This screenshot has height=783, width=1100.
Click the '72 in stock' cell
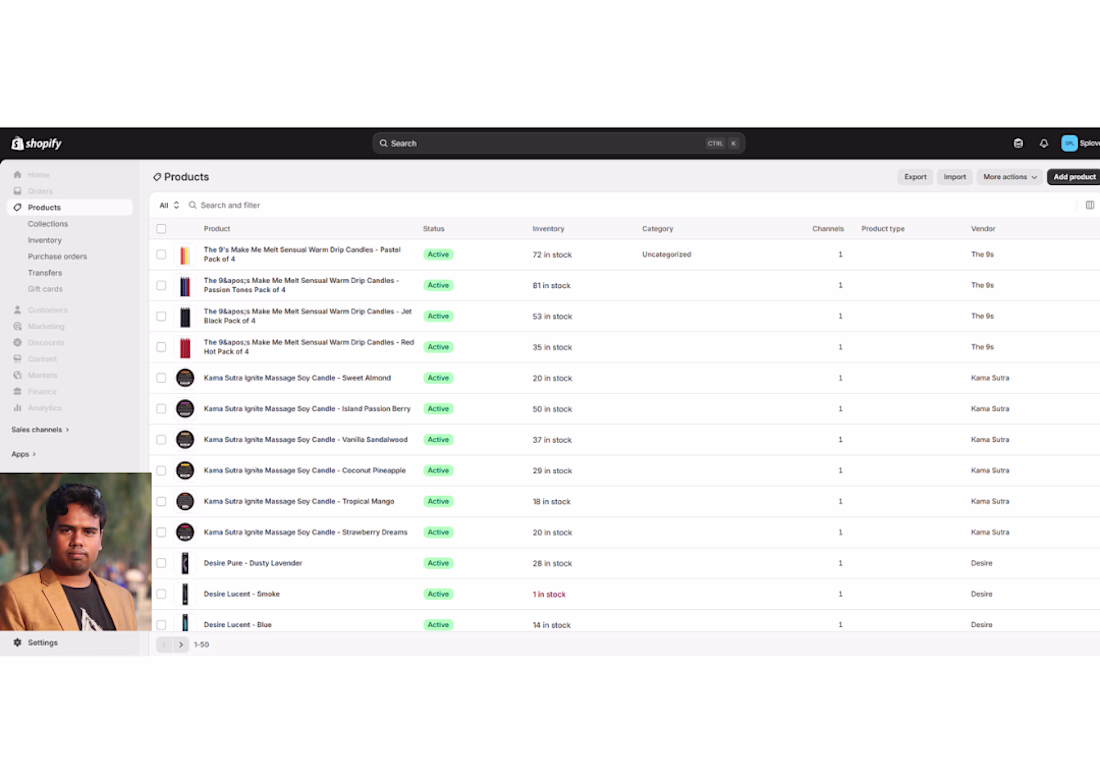[552, 255]
